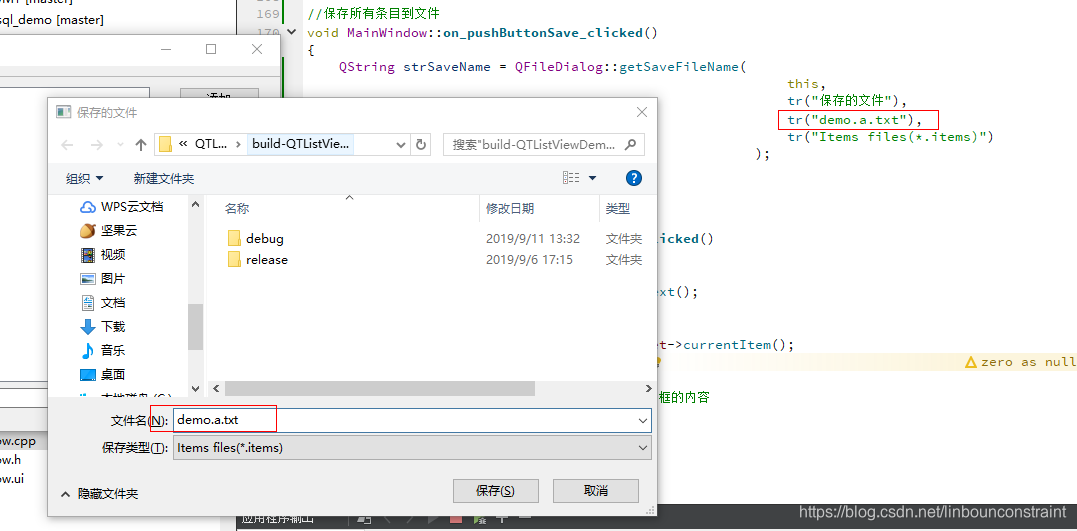This screenshot has height=531, width=1077.
Task: Click 2019/9/11 13:32 date of debug
Action: tap(533, 239)
